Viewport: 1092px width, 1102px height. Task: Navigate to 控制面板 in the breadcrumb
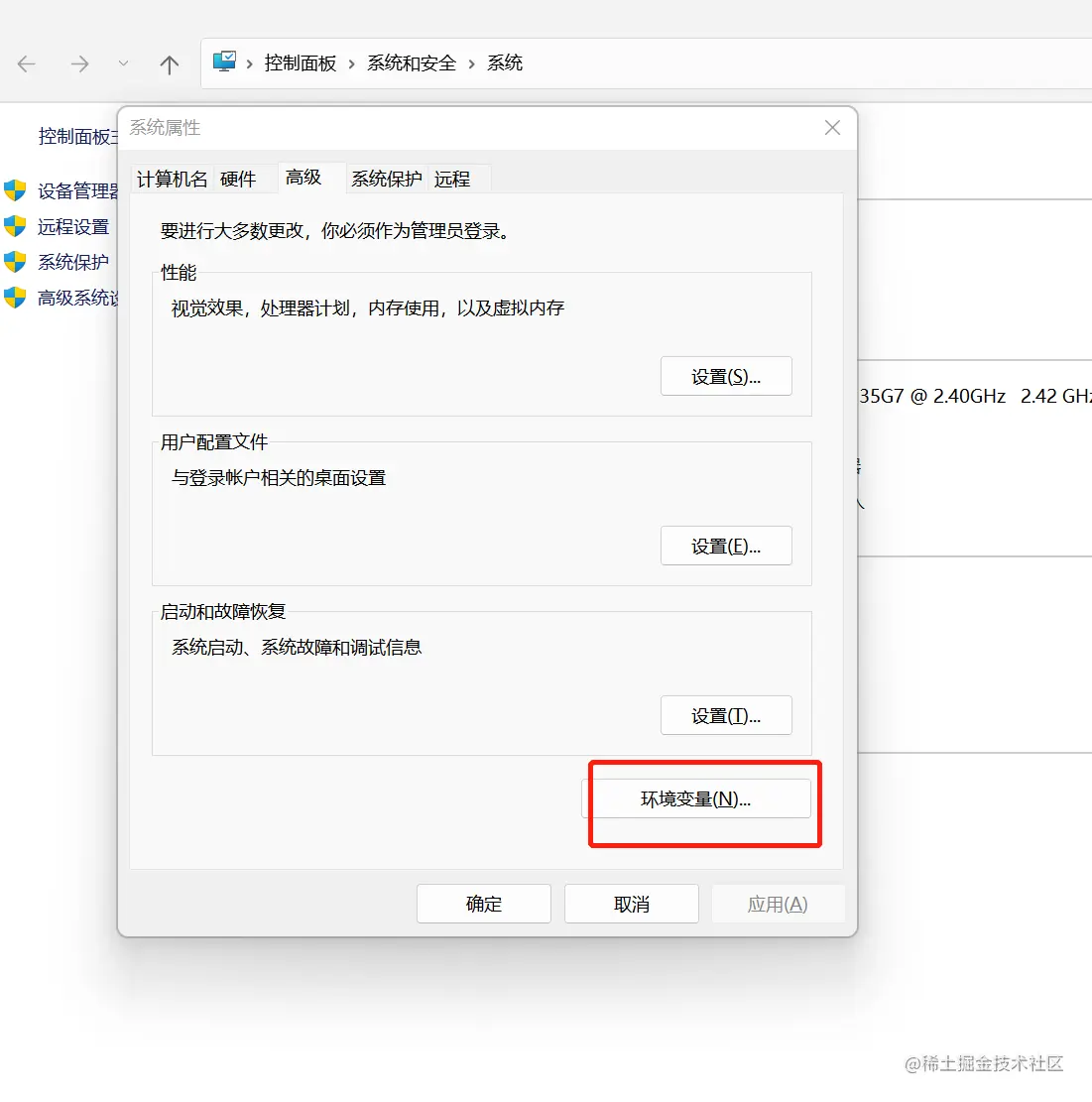click(301, 62)
